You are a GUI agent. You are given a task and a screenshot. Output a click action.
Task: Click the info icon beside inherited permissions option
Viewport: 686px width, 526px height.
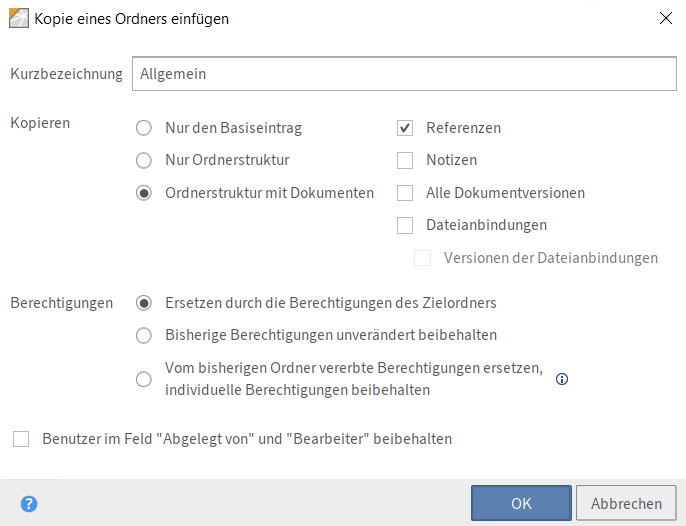(x=562, y=379)
